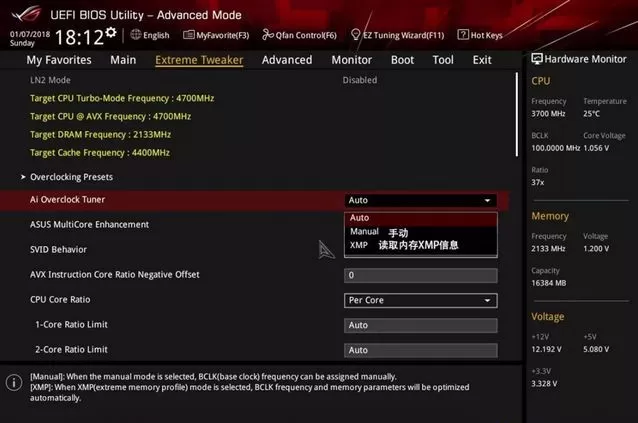The image size is (638, 423).
Task: Click the 1-Core Ratio Limit field
Action: click(420, 325)
